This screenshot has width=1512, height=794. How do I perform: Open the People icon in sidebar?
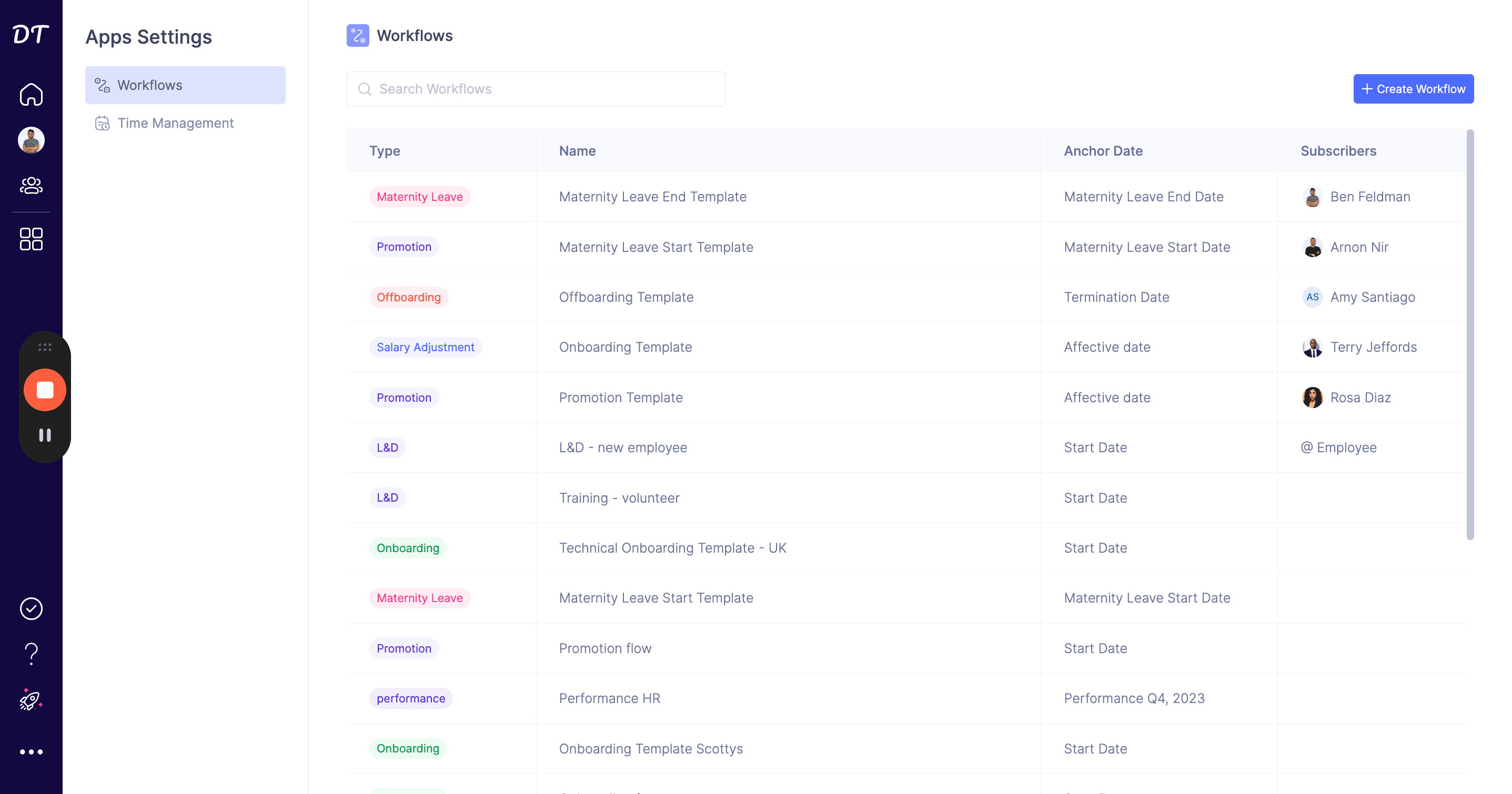31,186
